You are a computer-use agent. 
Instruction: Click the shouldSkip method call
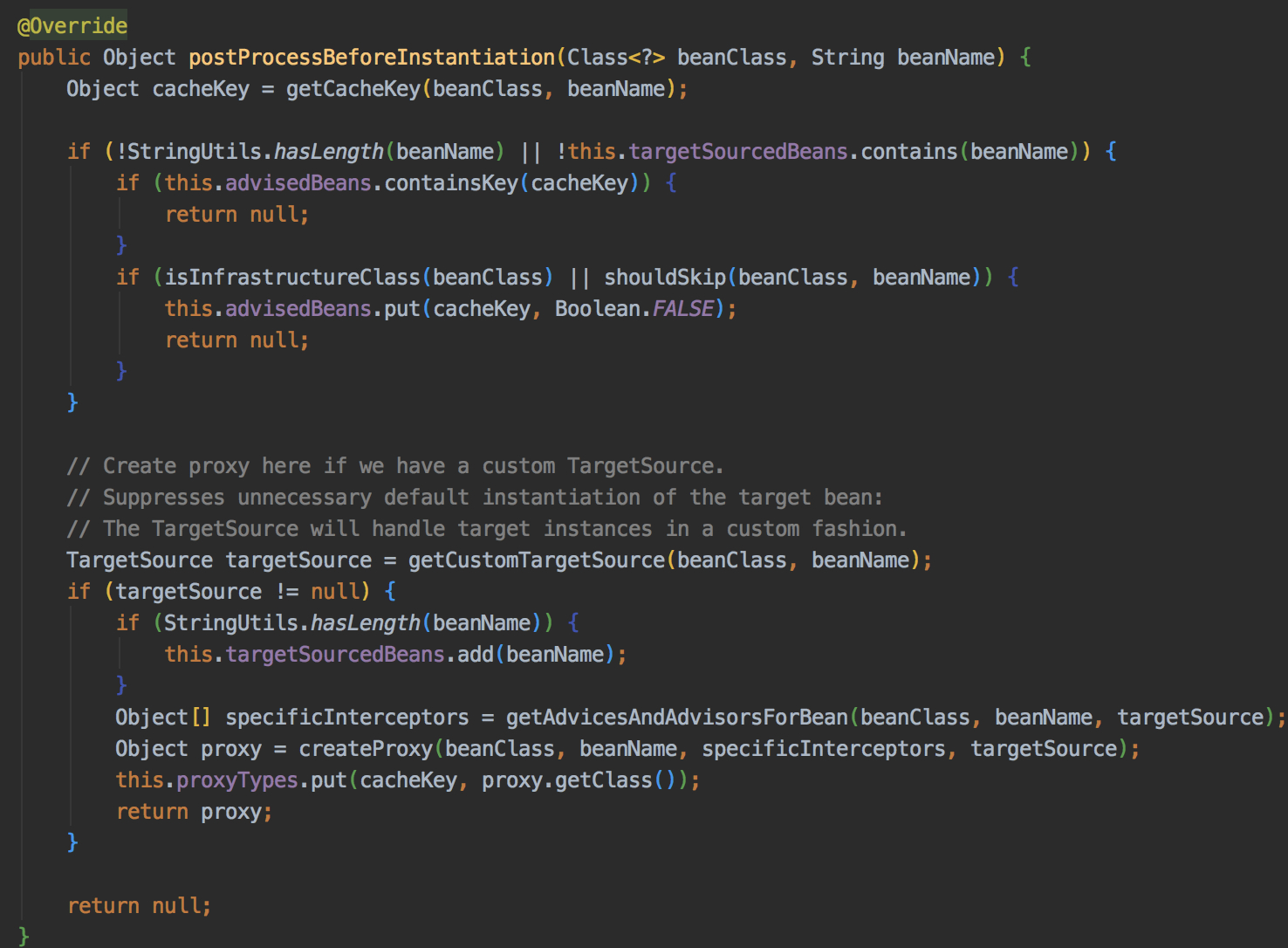pos(665,278)
